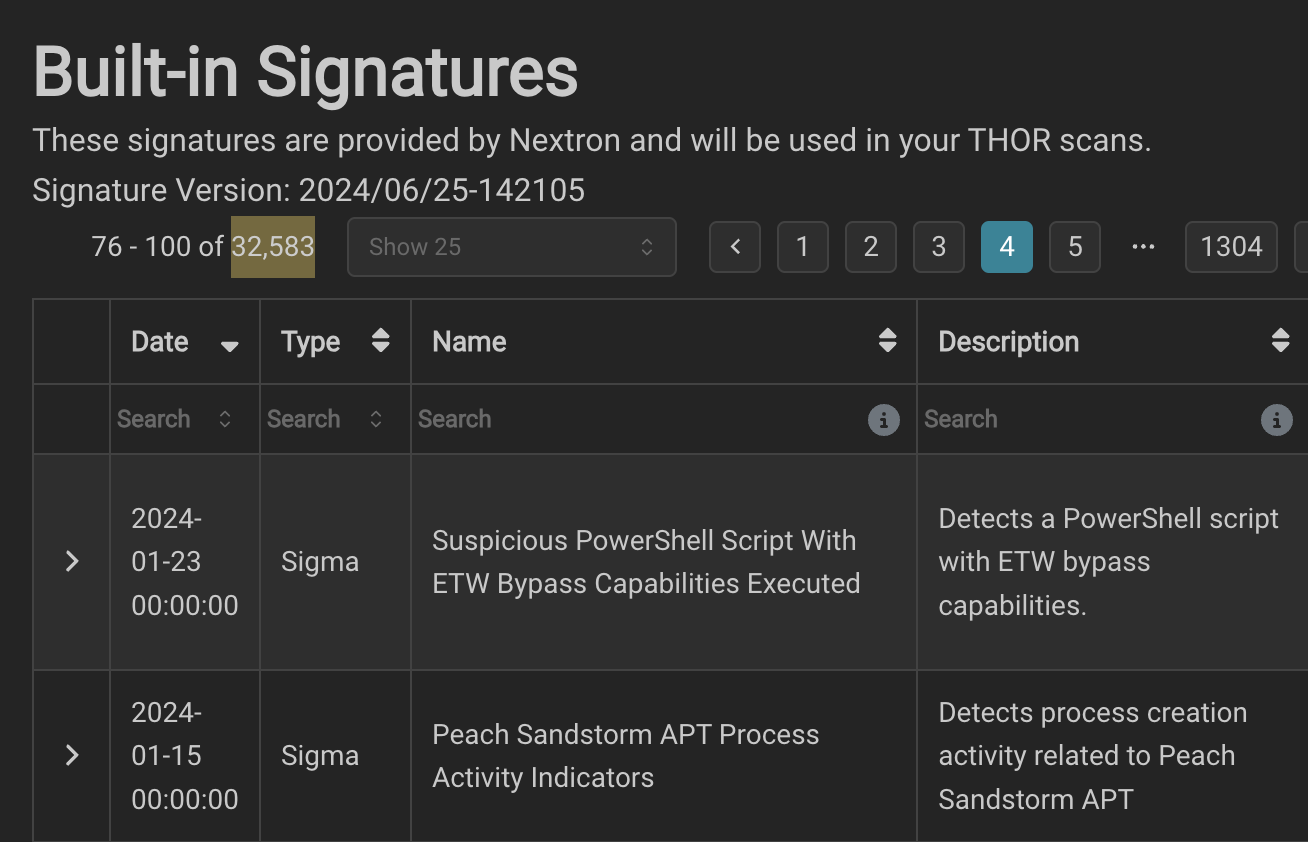Click the pagination ellipsis
Image resolution: width=1308 pixels, height=842 pixels.
coord(1143,247)
